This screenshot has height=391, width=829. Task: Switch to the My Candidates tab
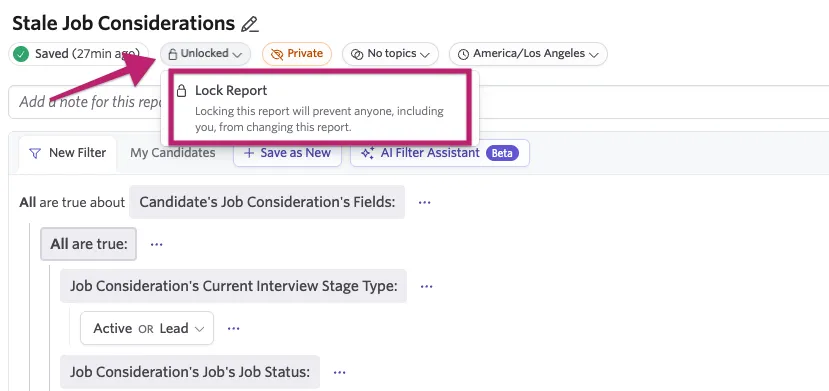172,153
